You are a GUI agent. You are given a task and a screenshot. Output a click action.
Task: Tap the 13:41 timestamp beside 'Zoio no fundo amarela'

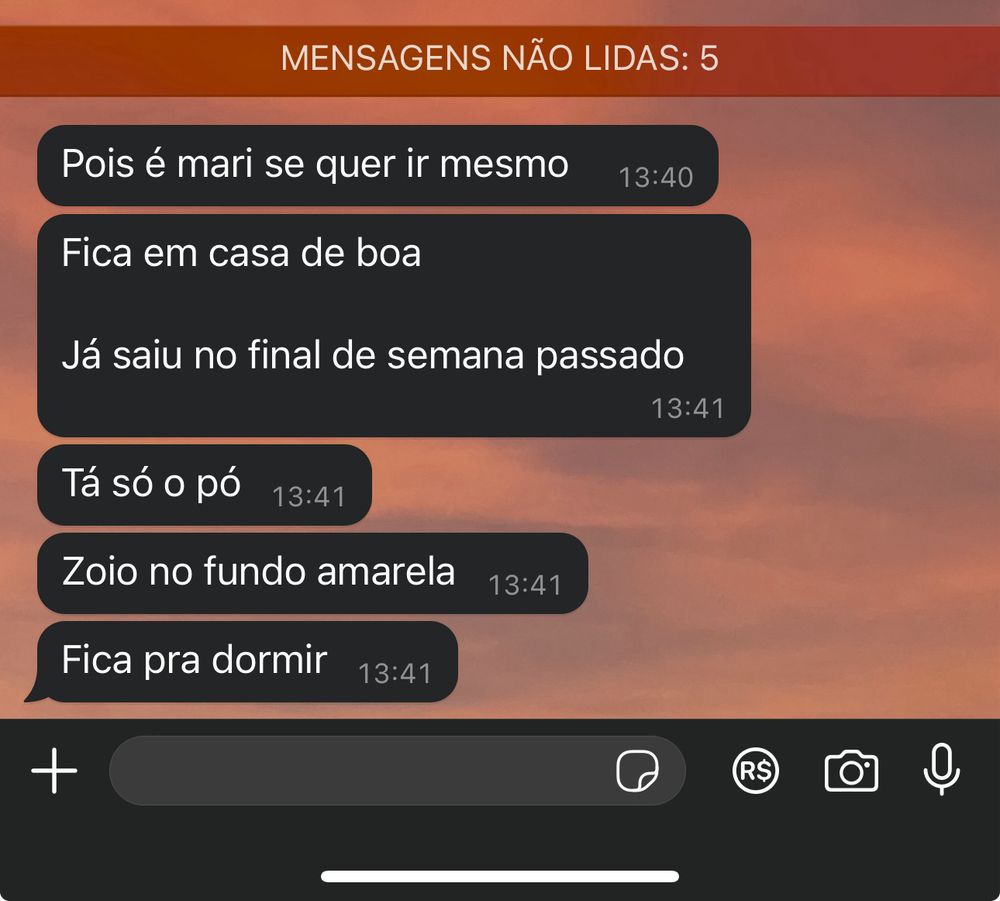coord(525,585)
